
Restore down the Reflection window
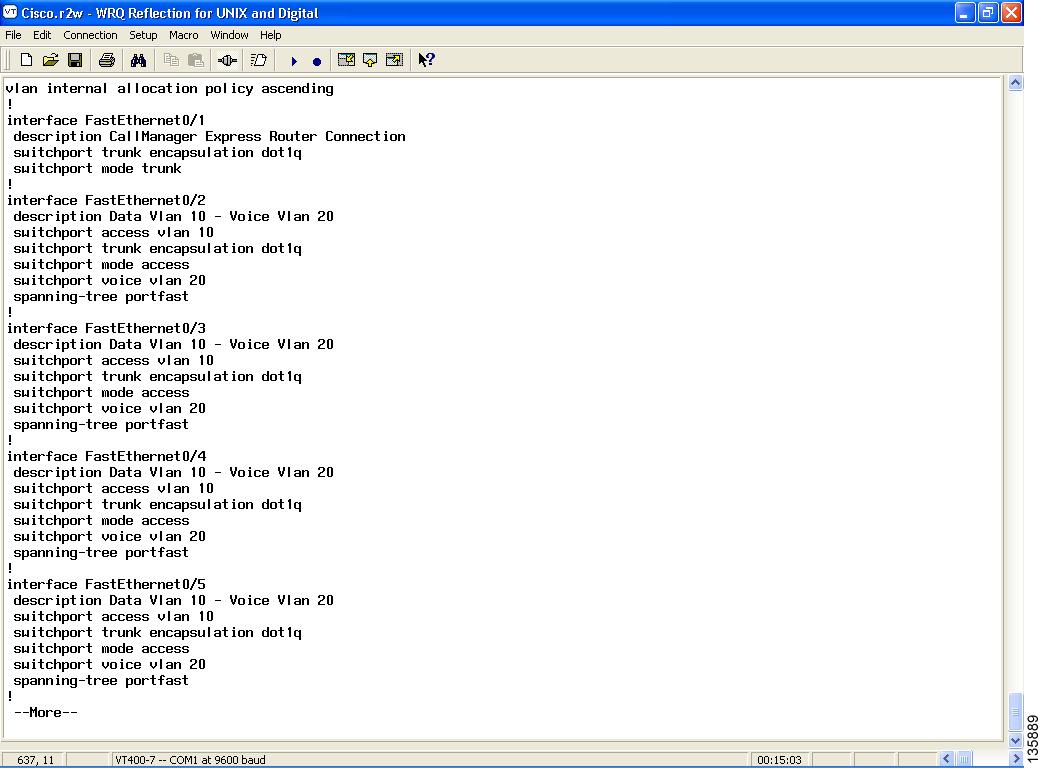988,13
